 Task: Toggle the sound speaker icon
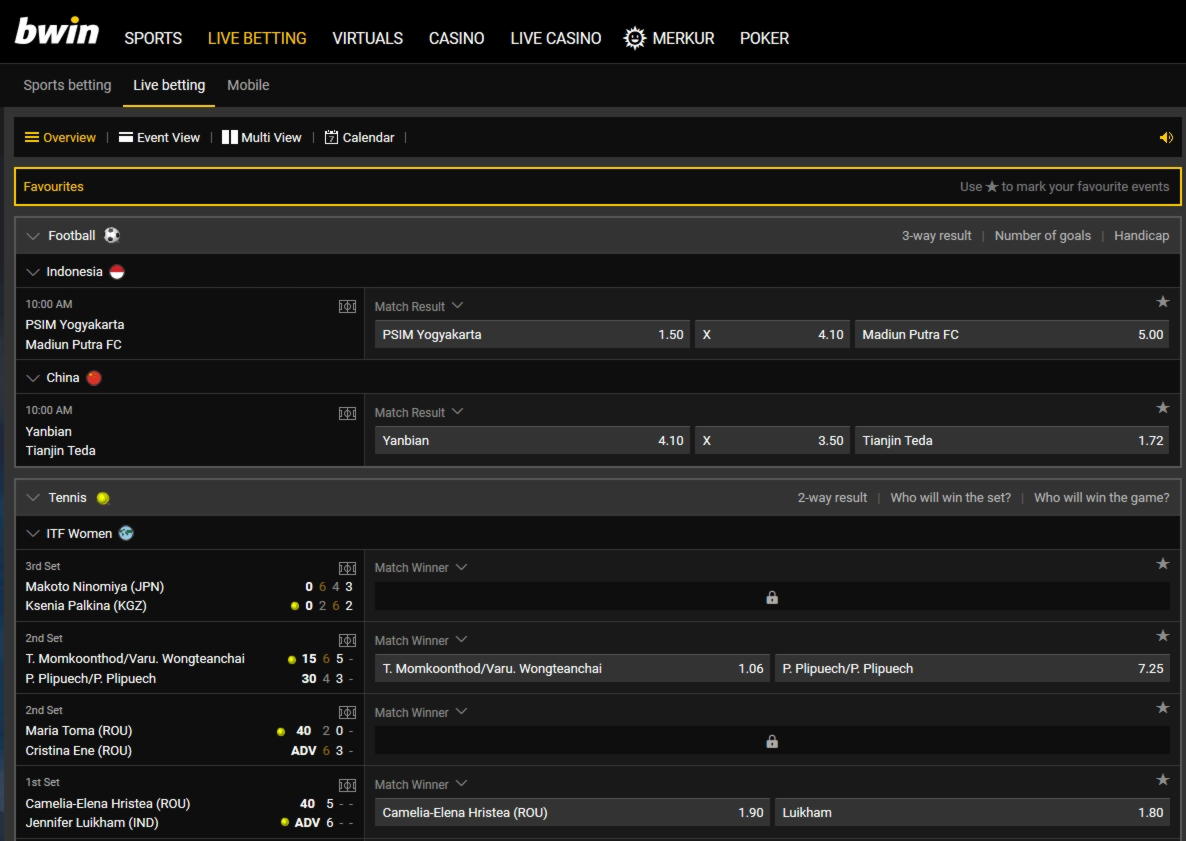pyautogui.click(x=1166, y=138)
